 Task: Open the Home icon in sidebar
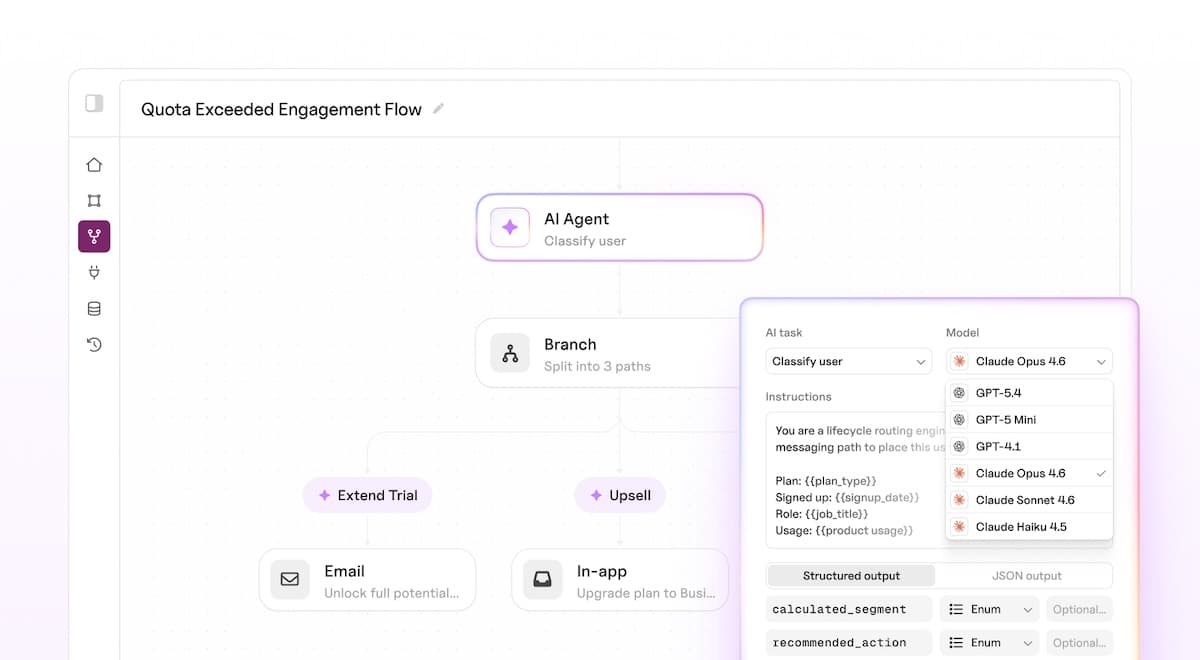click(94, 165)
